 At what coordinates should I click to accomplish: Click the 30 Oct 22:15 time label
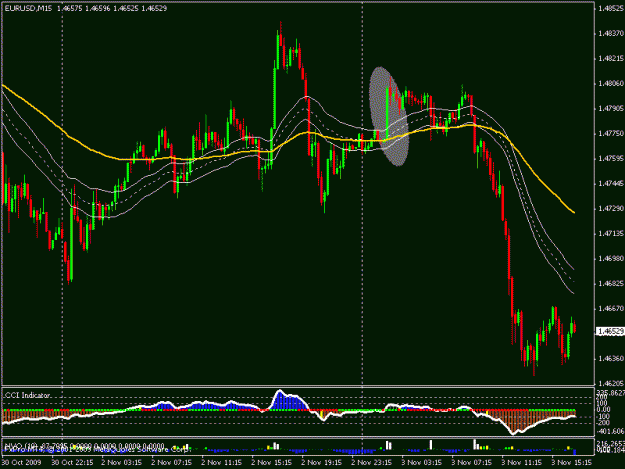click(72, 463)
